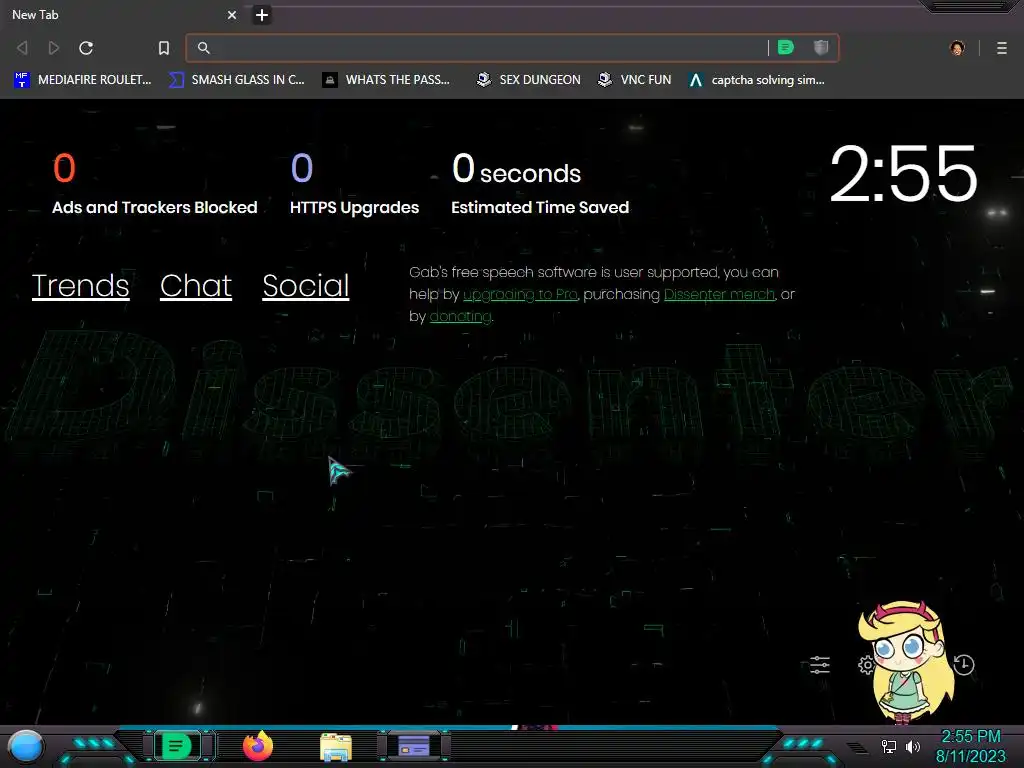Go back with the browser back arrow
Image resolution: width=1024 pixels, height=768 pixels.
(x=22, y=48)
